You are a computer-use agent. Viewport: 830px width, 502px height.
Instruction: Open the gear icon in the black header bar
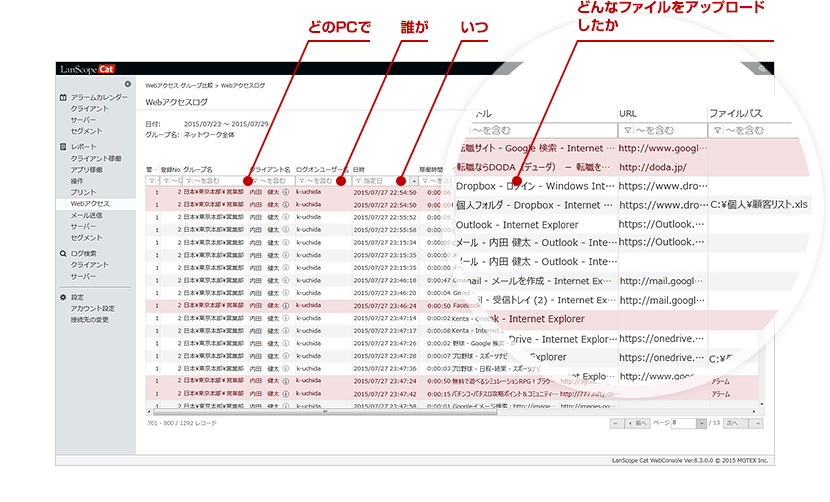761,69
